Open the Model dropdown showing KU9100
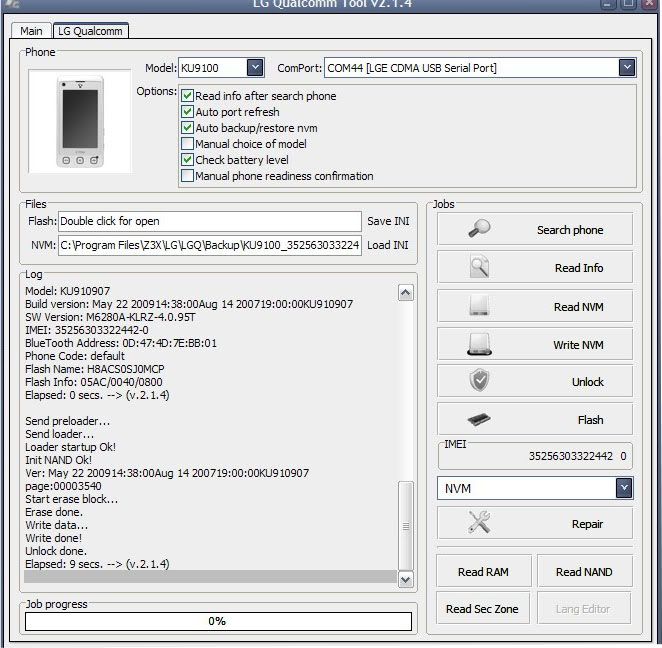662x648 pixels. [x=255, y=68]
